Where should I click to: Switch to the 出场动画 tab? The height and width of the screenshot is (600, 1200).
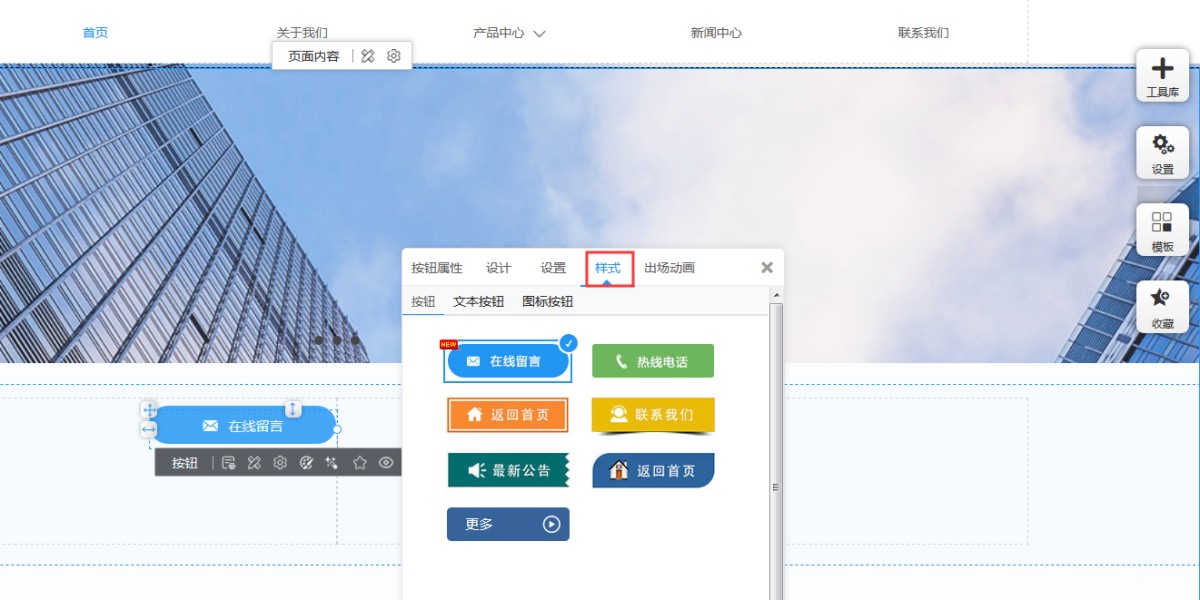coord(669,268)
